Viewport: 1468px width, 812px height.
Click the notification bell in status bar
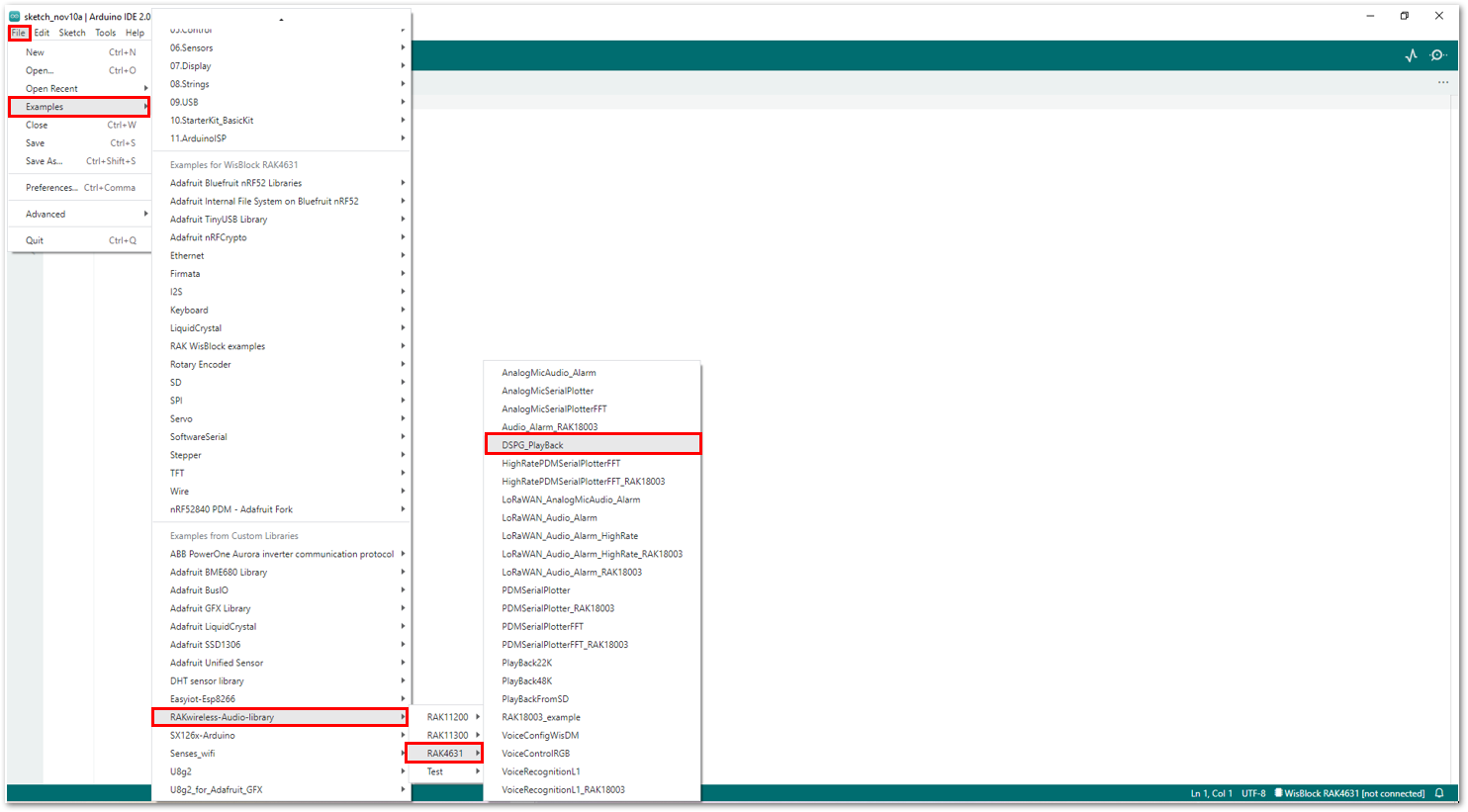pos(1439,793)
